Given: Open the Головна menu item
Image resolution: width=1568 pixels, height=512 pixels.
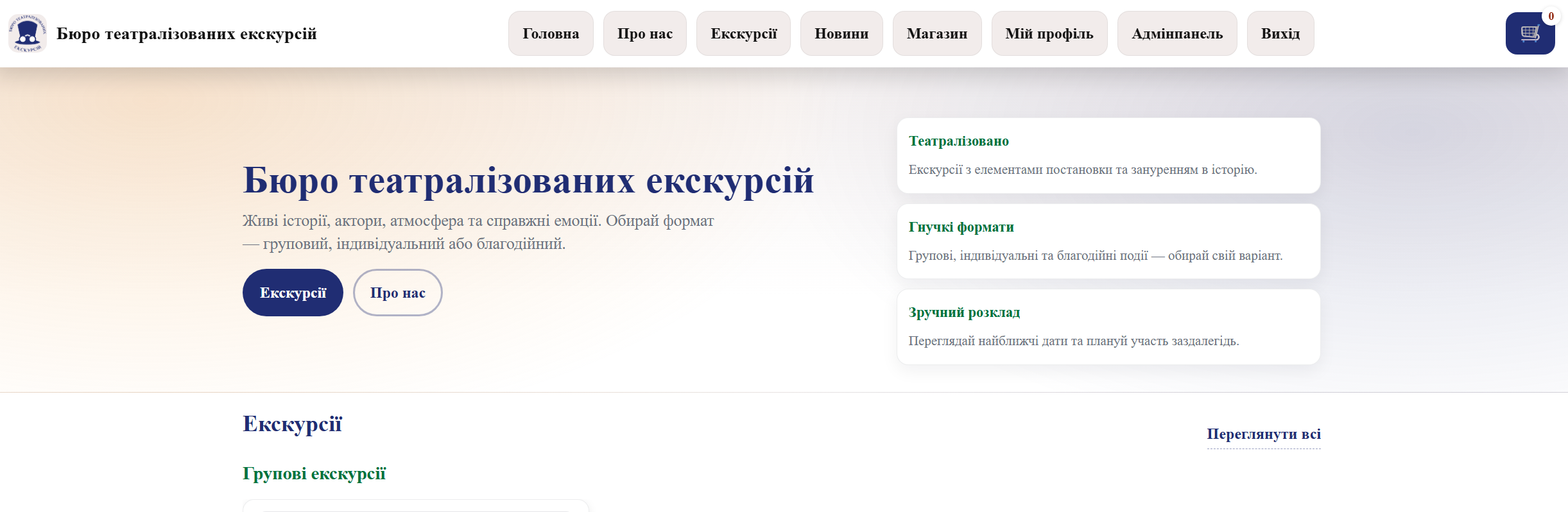Looking at the screenshot, I should [x=551, y=33].
